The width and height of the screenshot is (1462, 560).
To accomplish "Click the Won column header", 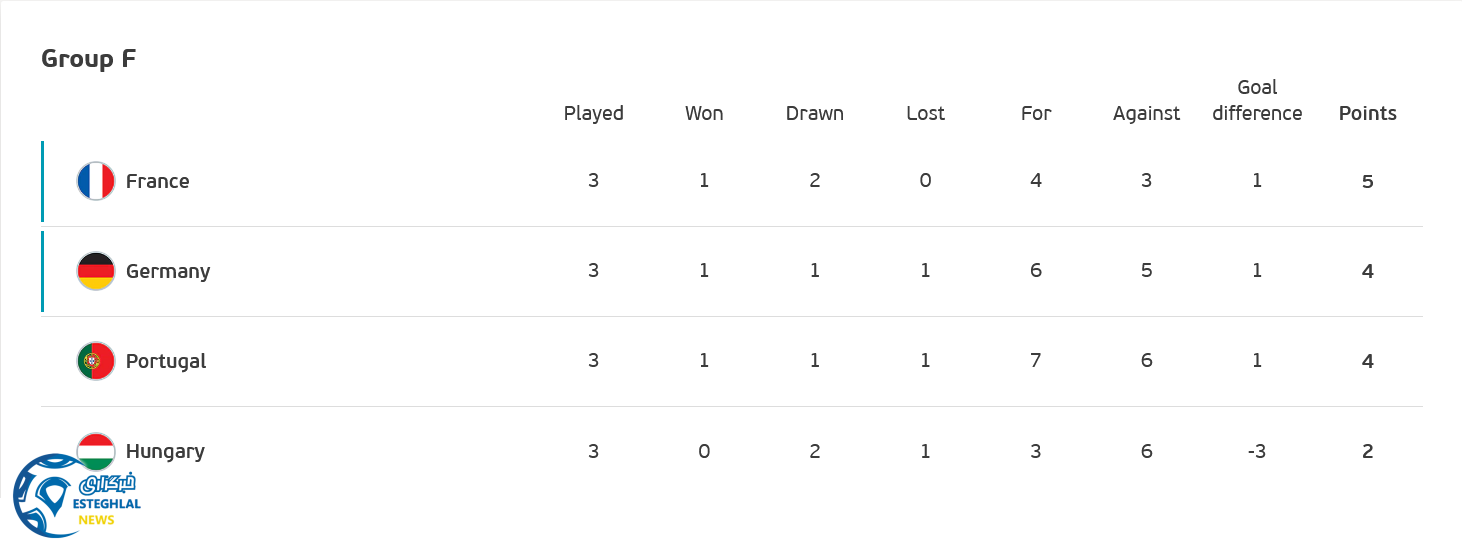I will [704, 113].
